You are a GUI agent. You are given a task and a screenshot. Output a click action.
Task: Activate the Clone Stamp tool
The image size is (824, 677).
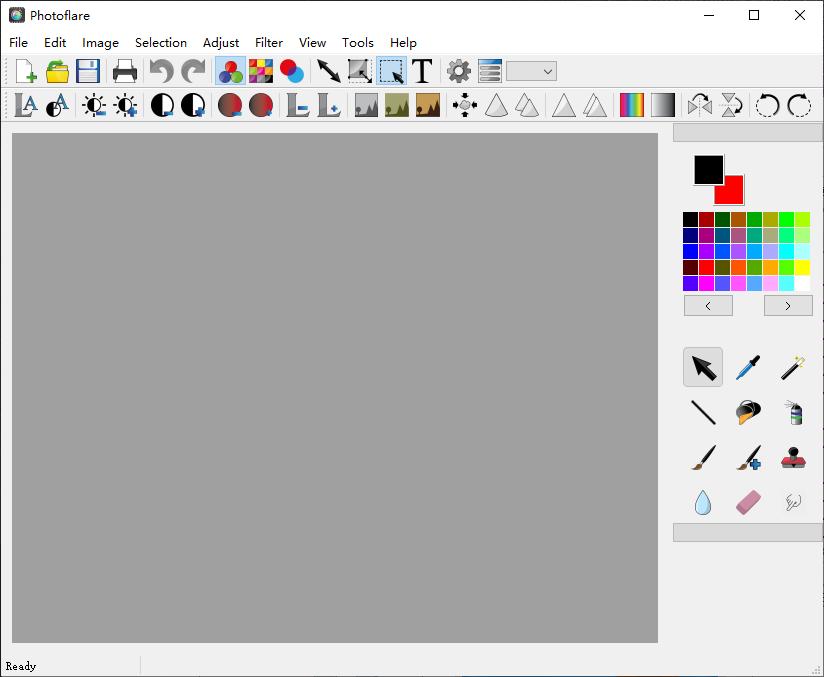[793, 458]
